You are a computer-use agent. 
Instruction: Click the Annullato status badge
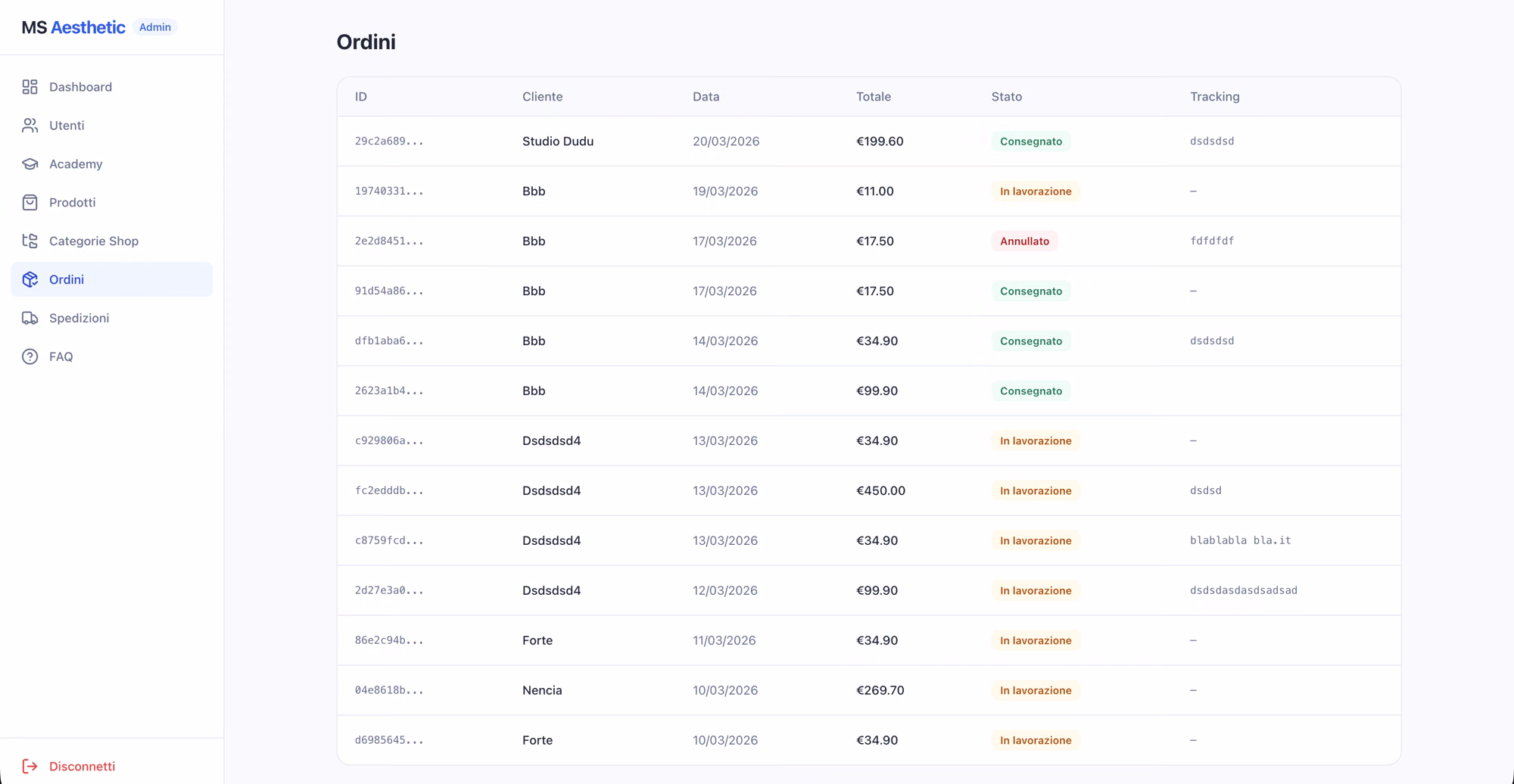(1024, 241)
